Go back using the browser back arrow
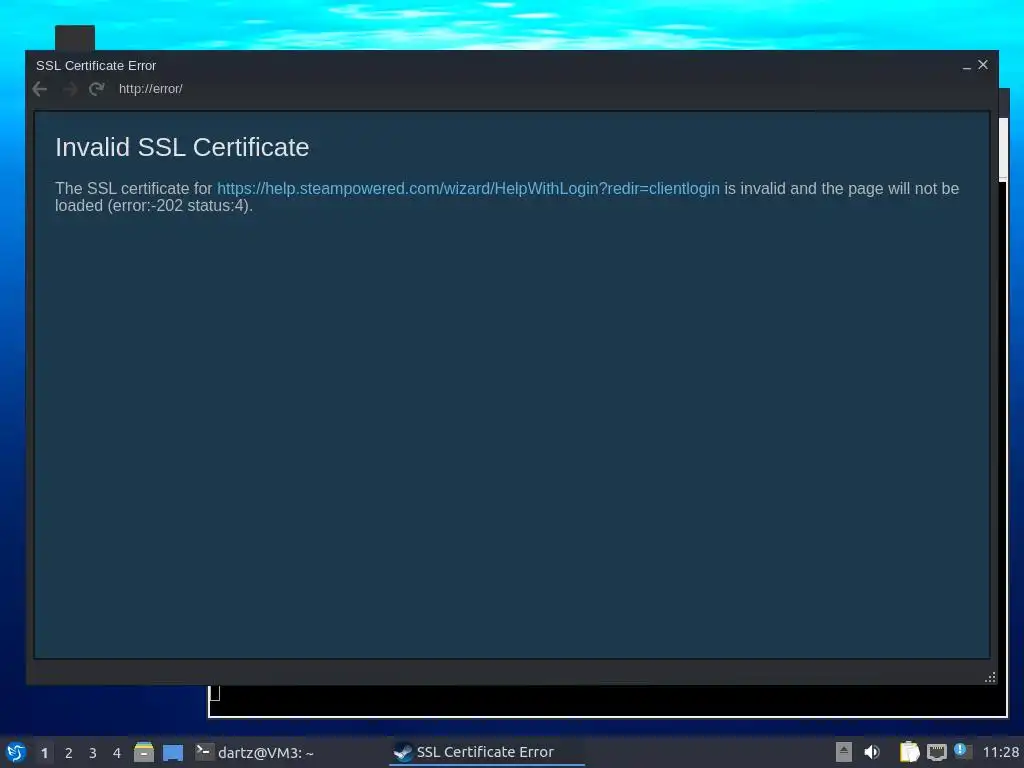Viewport: 1024px width, 768px height. click(x=39, y=89)
